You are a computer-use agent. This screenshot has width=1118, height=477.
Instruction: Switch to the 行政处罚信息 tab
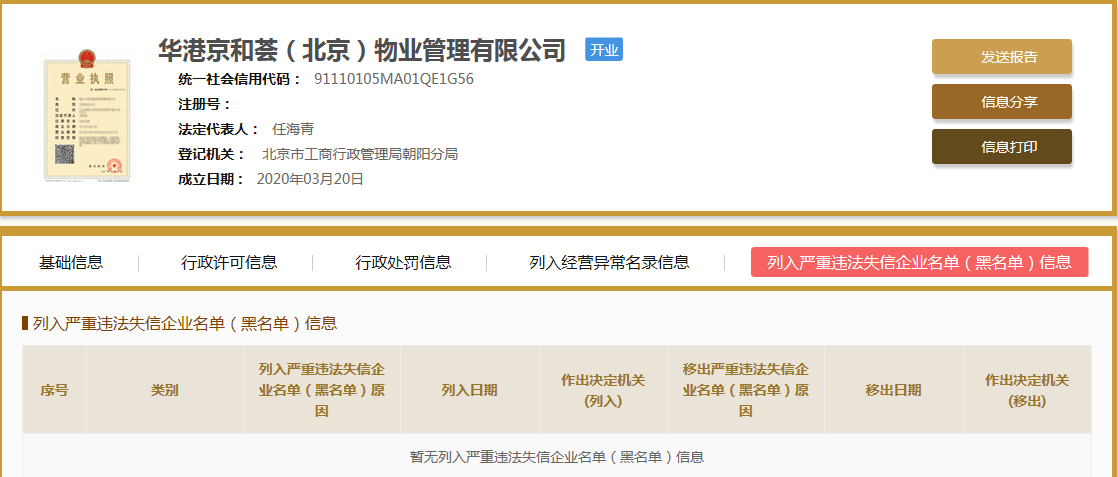(403, 262)
